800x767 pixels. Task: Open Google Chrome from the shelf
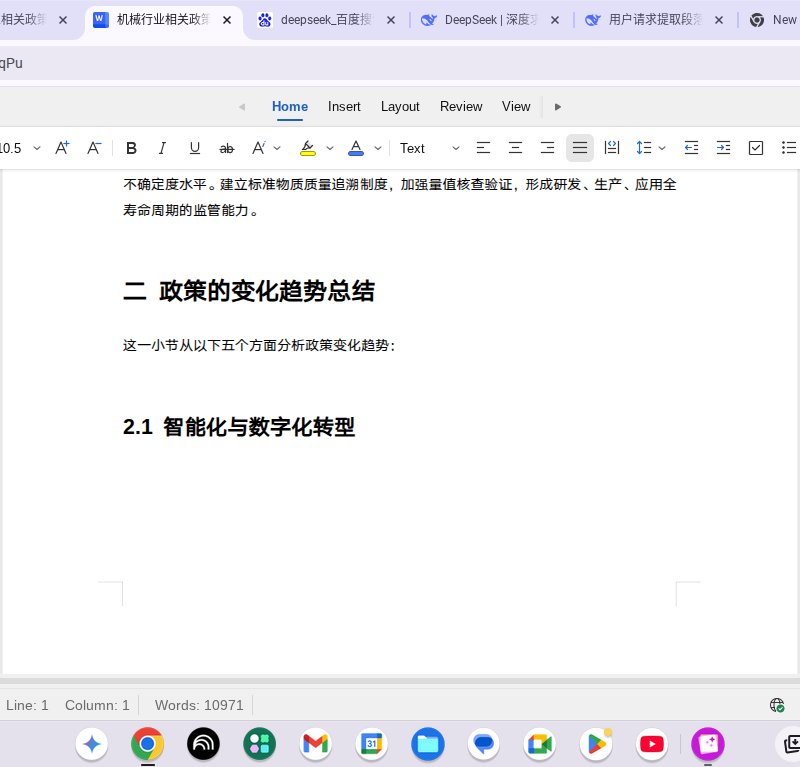pos(147,744)
